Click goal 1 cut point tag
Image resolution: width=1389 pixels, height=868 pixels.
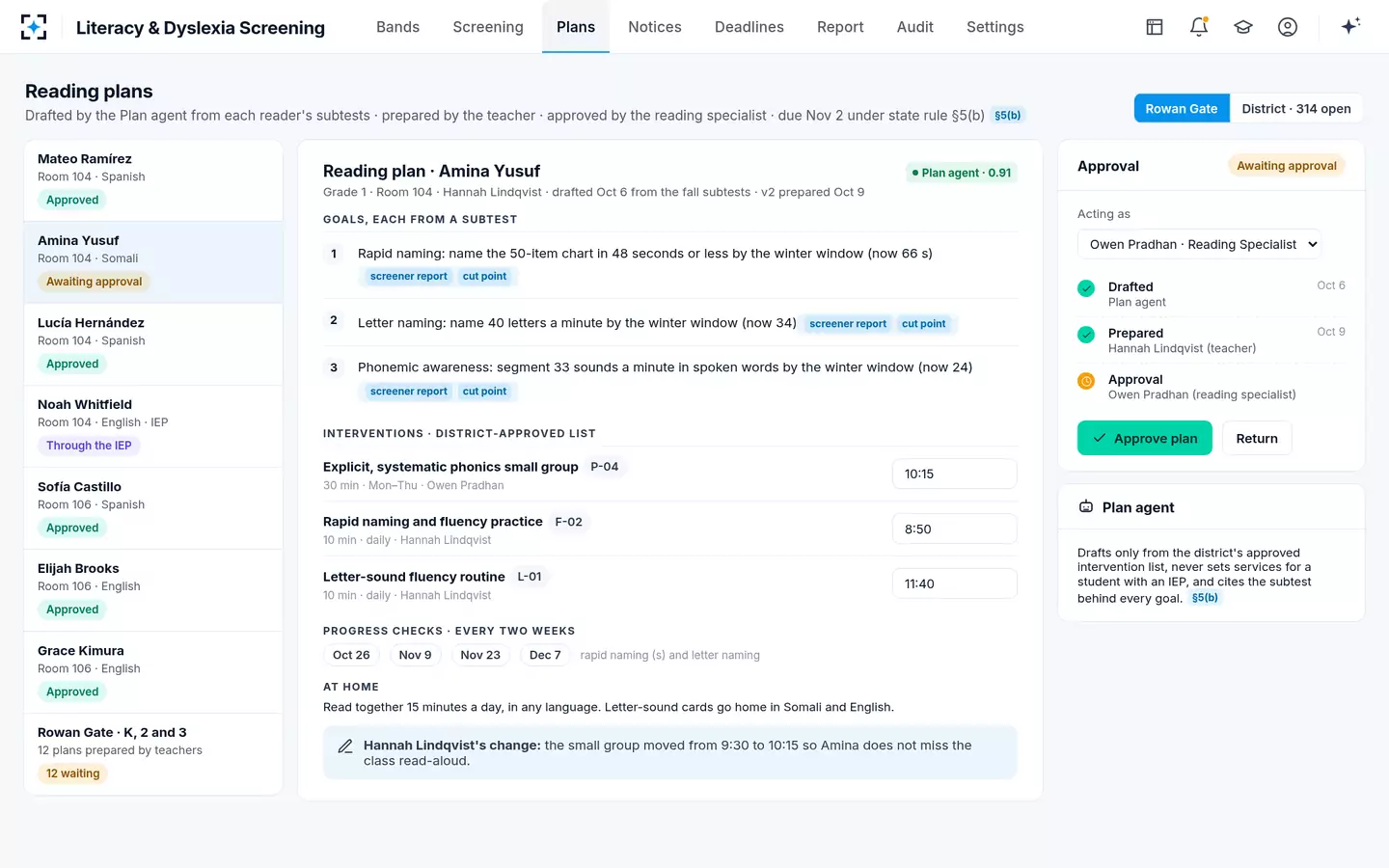(x=484, y=277)
